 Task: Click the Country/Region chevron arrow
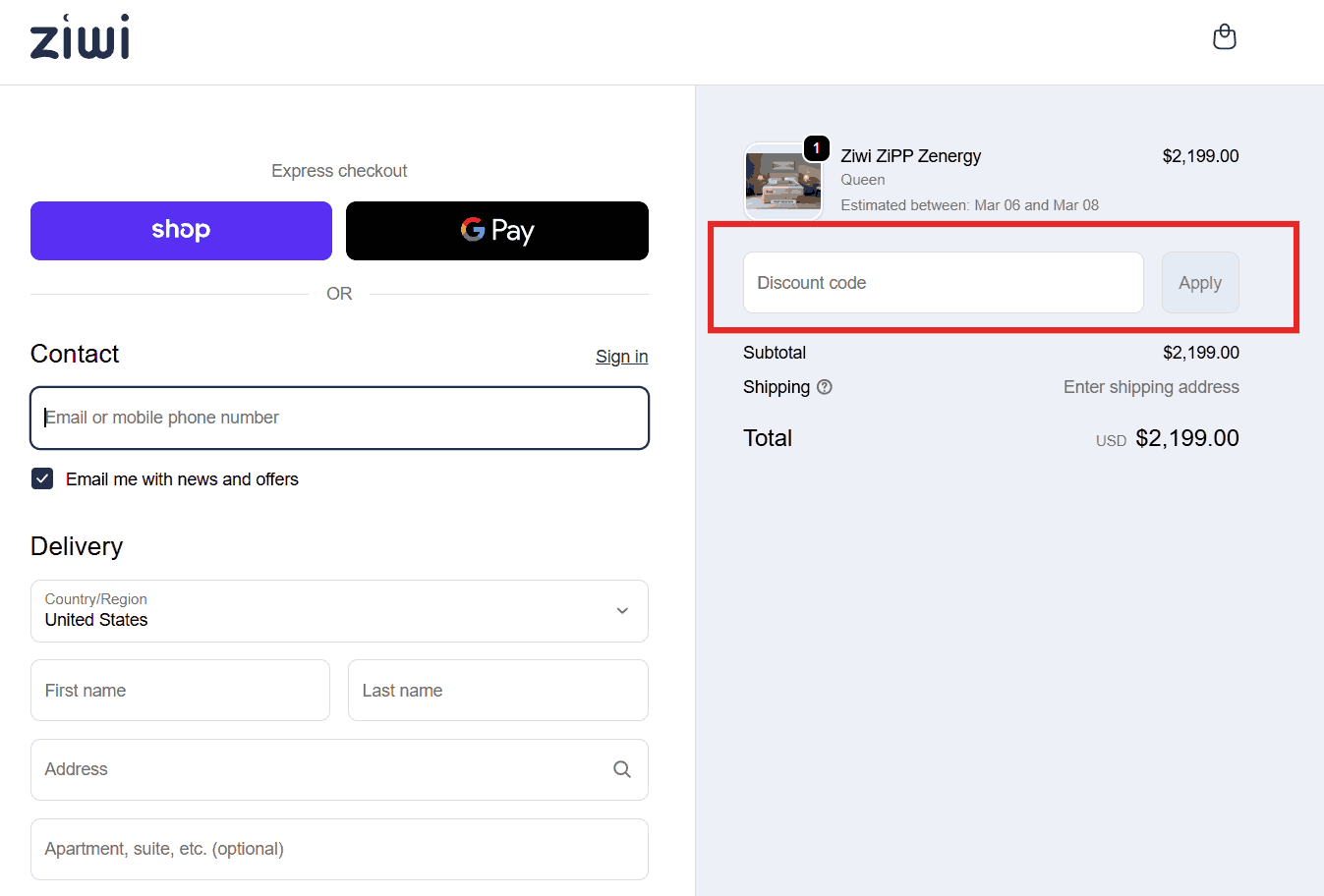click(622, 611)
